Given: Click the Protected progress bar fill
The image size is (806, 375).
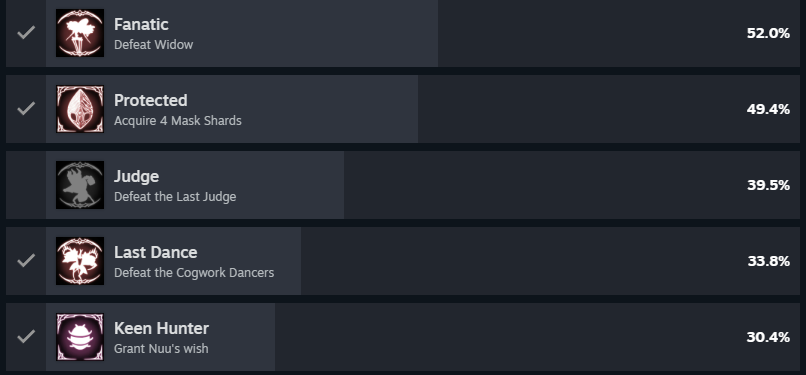Looking at the screenshot, I should pos(232,109).
